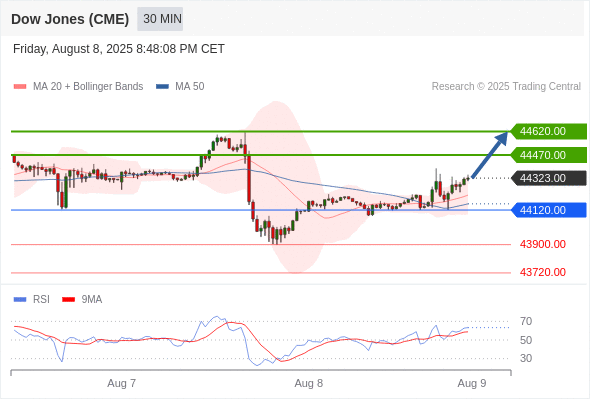Click the chart timestamp Friday, August 8

point(119,49)
